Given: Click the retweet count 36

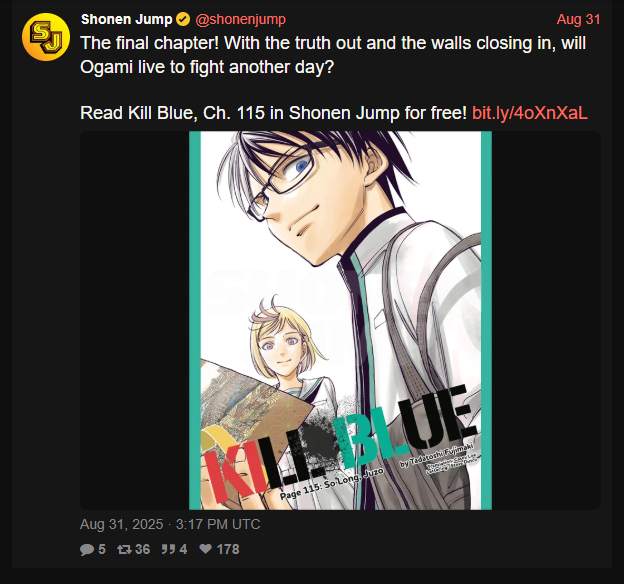Looking at the screenshot, I should coord(142,549).
